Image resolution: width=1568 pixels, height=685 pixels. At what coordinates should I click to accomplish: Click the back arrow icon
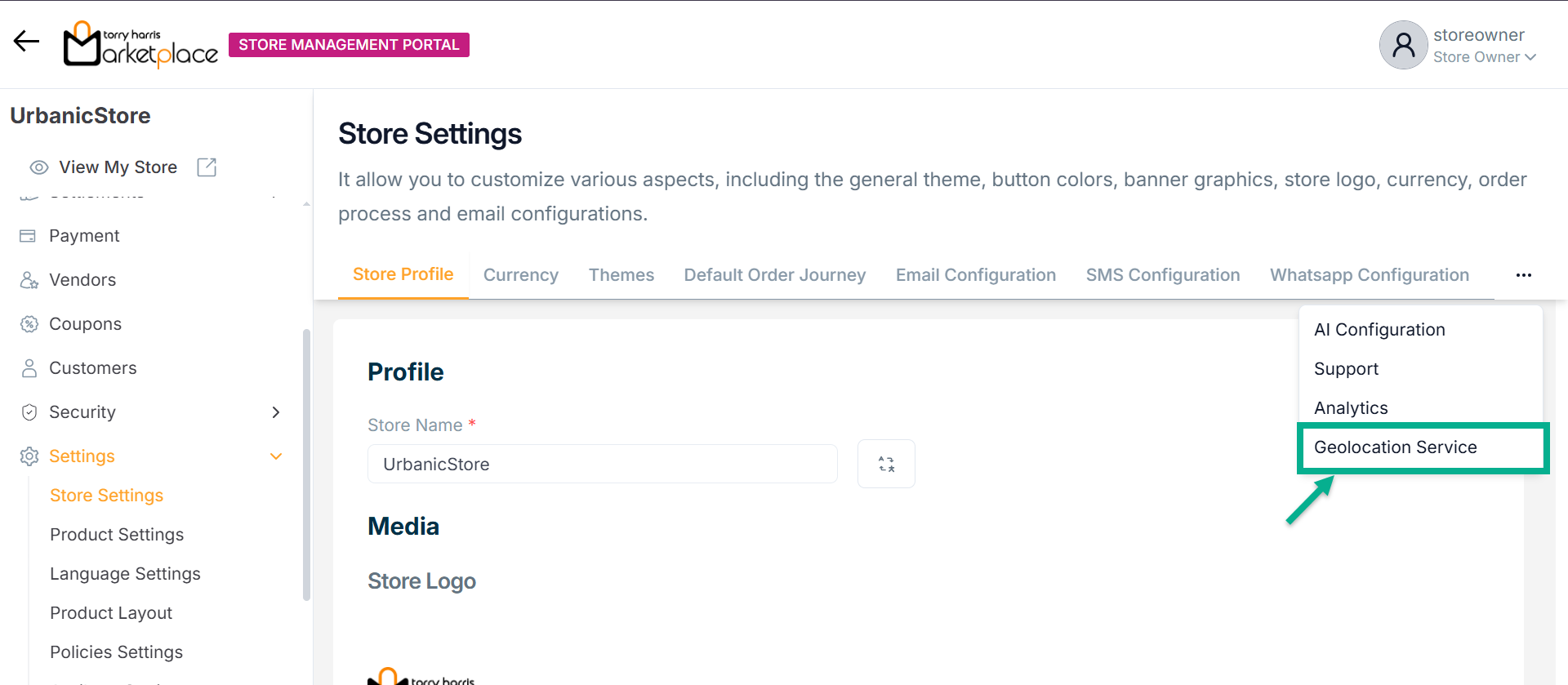click(x=26, y=41)
